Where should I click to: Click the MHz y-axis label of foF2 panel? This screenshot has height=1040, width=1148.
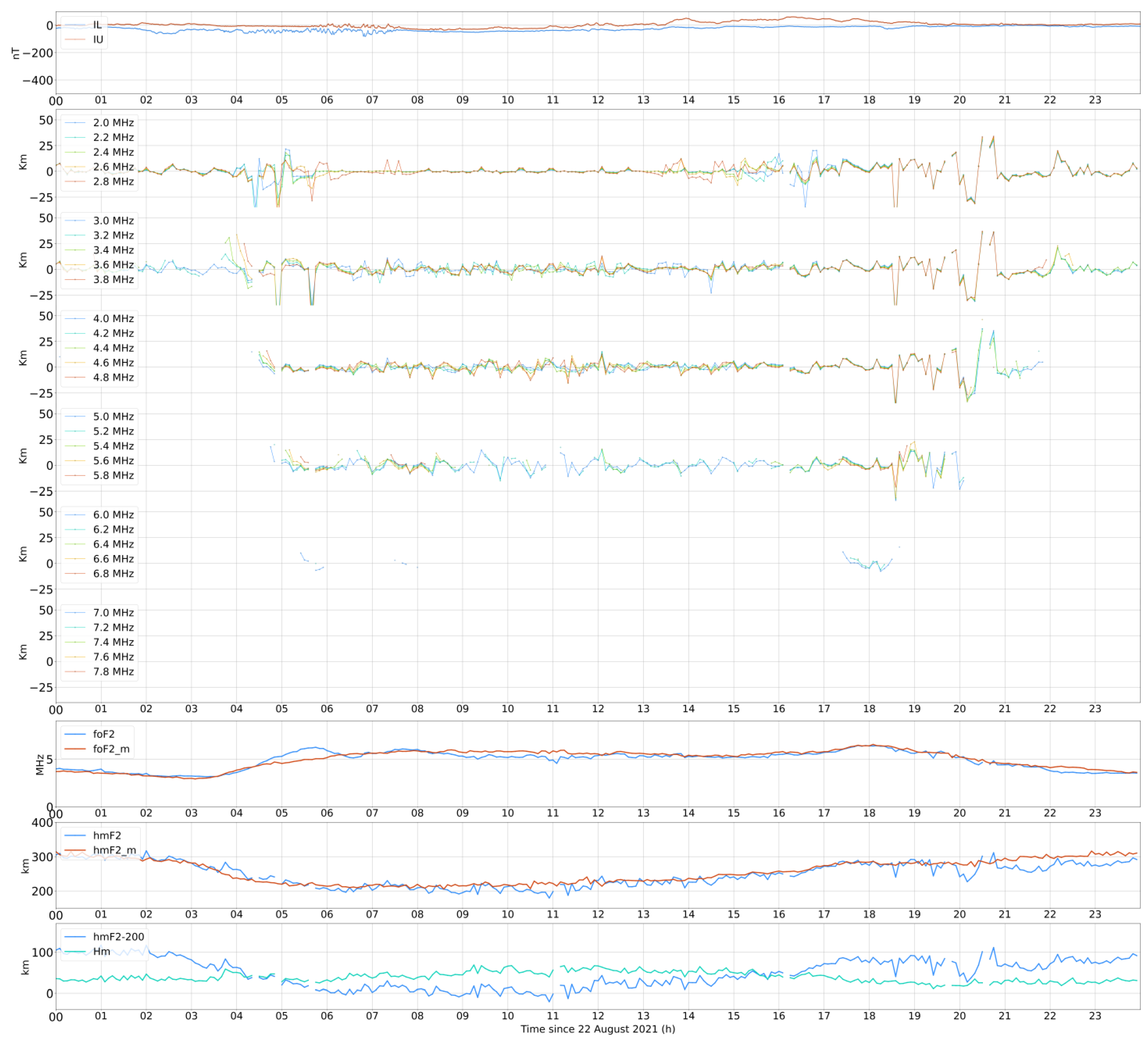pyautogui.click(x=40, y=764)
